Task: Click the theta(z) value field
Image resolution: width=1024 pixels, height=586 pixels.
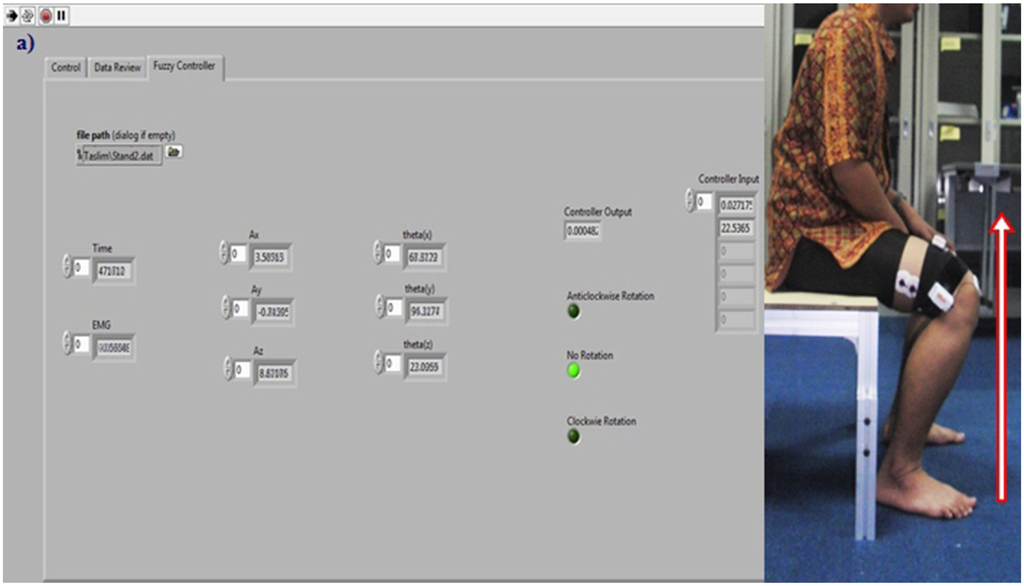Action: pyautogui.click(x=425, y=366)
